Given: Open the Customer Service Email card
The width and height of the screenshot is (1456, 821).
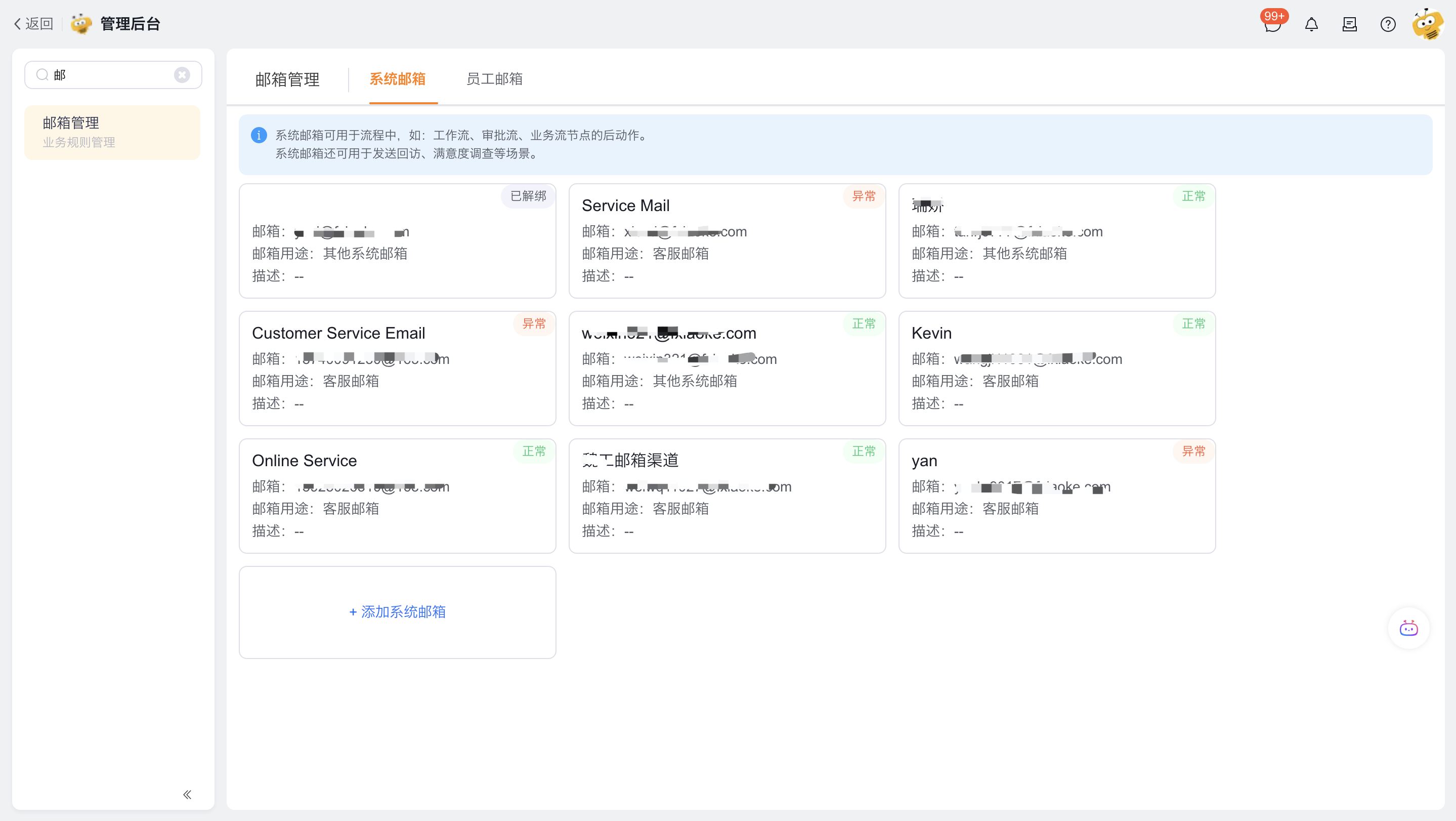Looking at the screenshot, I should pyautogui.click(x=397, y=368).
